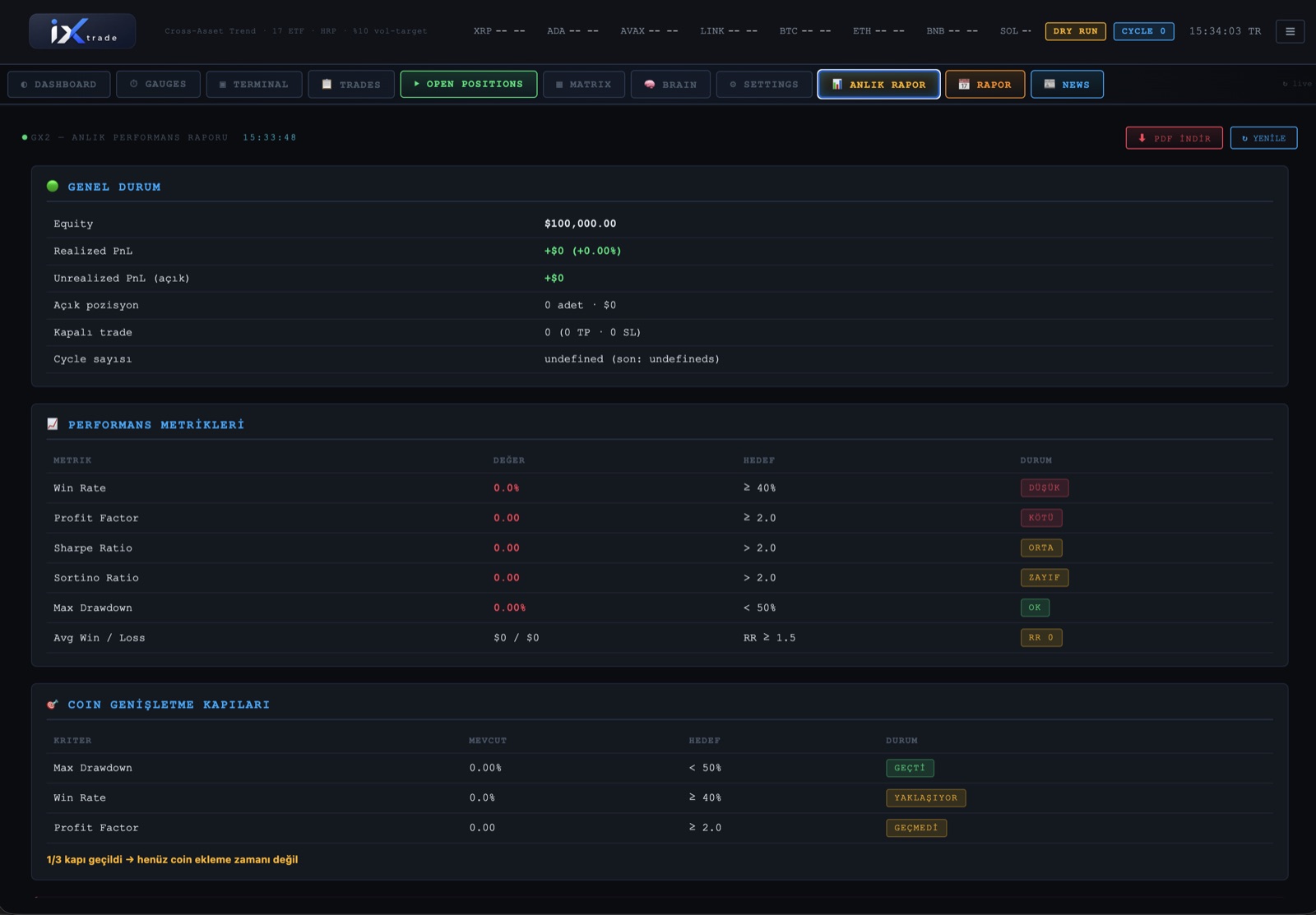Click the Cycle sayısı undefined value
Screen dimensions: 1316x915
tap(632, 359)
